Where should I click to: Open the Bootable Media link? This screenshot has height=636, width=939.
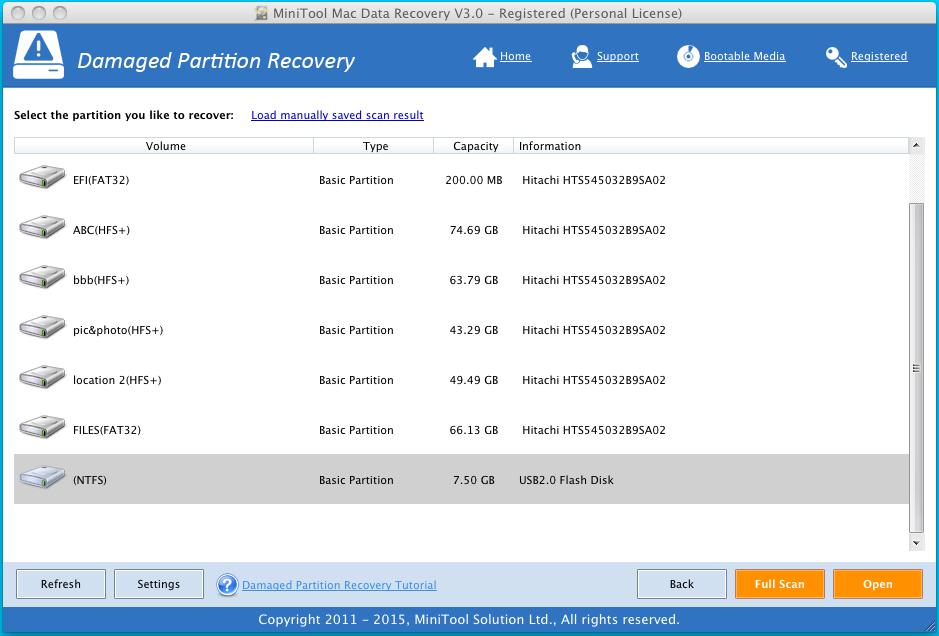(744, 56)
